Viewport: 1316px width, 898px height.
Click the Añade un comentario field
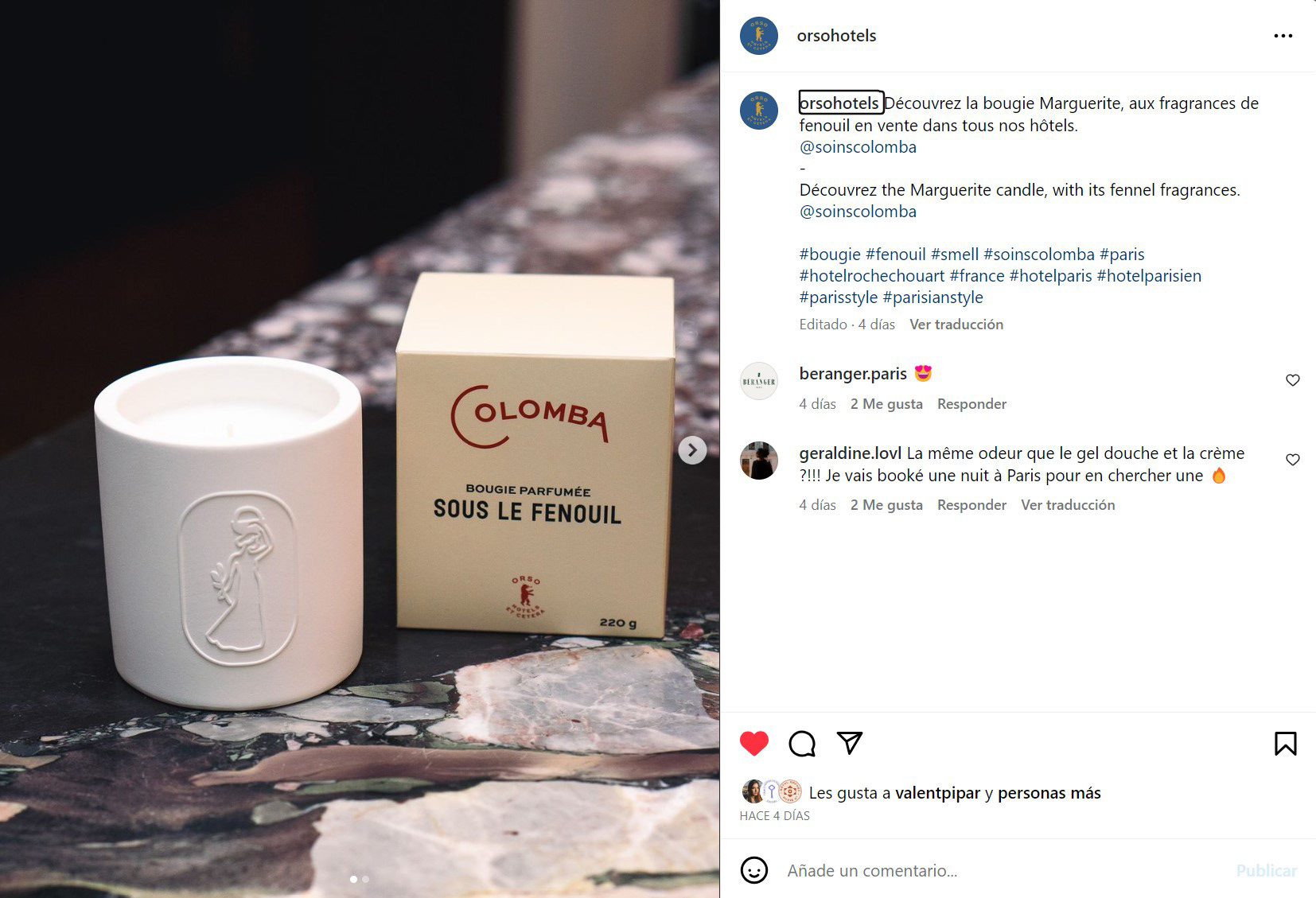[1003, 871]
